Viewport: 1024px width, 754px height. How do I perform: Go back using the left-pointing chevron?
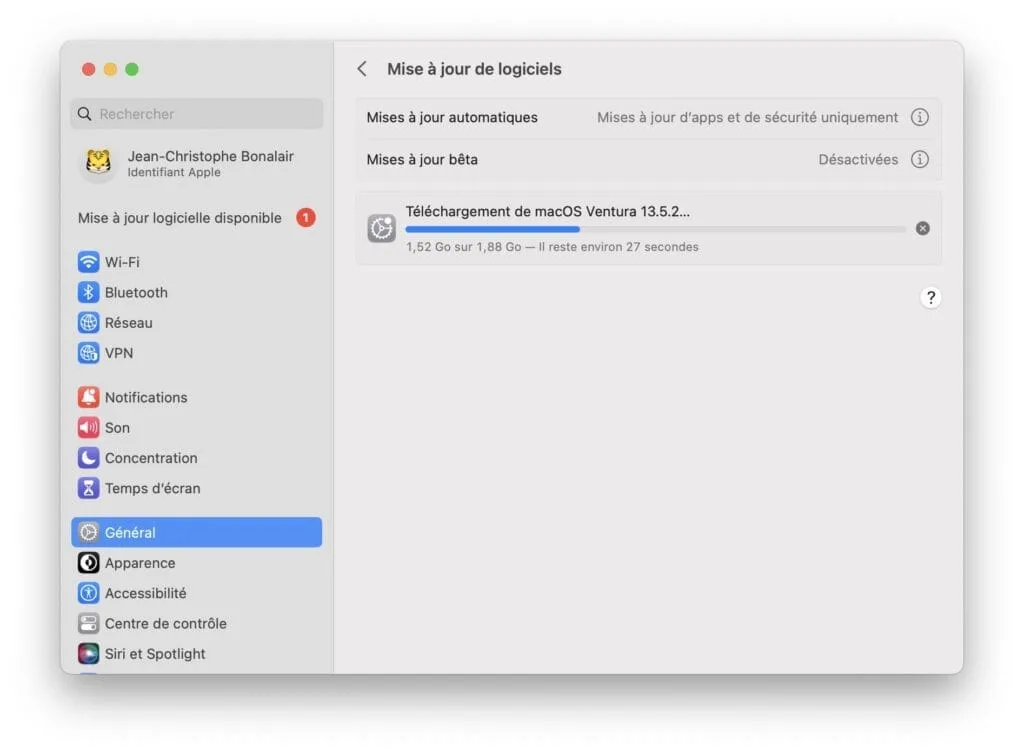[363, 69]
